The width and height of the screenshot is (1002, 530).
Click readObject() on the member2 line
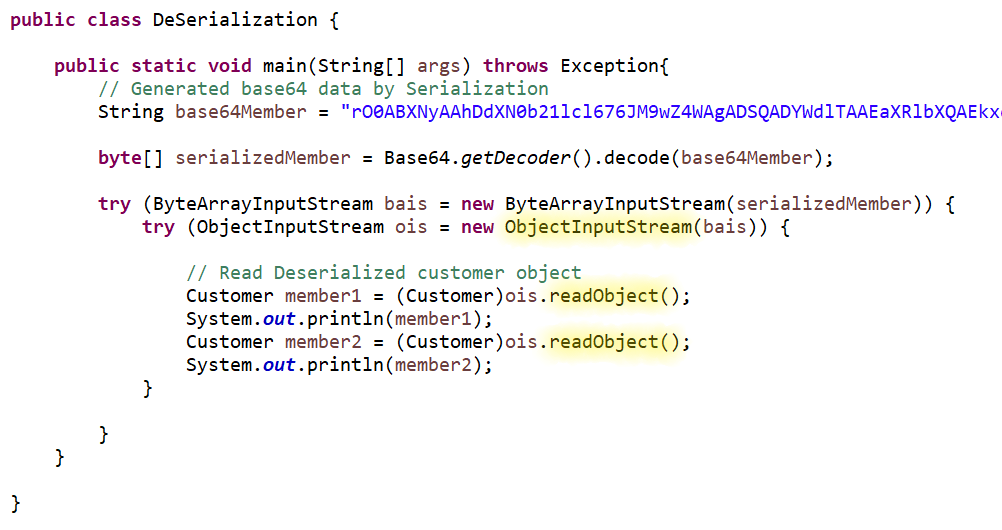click(x=613, y=342)
